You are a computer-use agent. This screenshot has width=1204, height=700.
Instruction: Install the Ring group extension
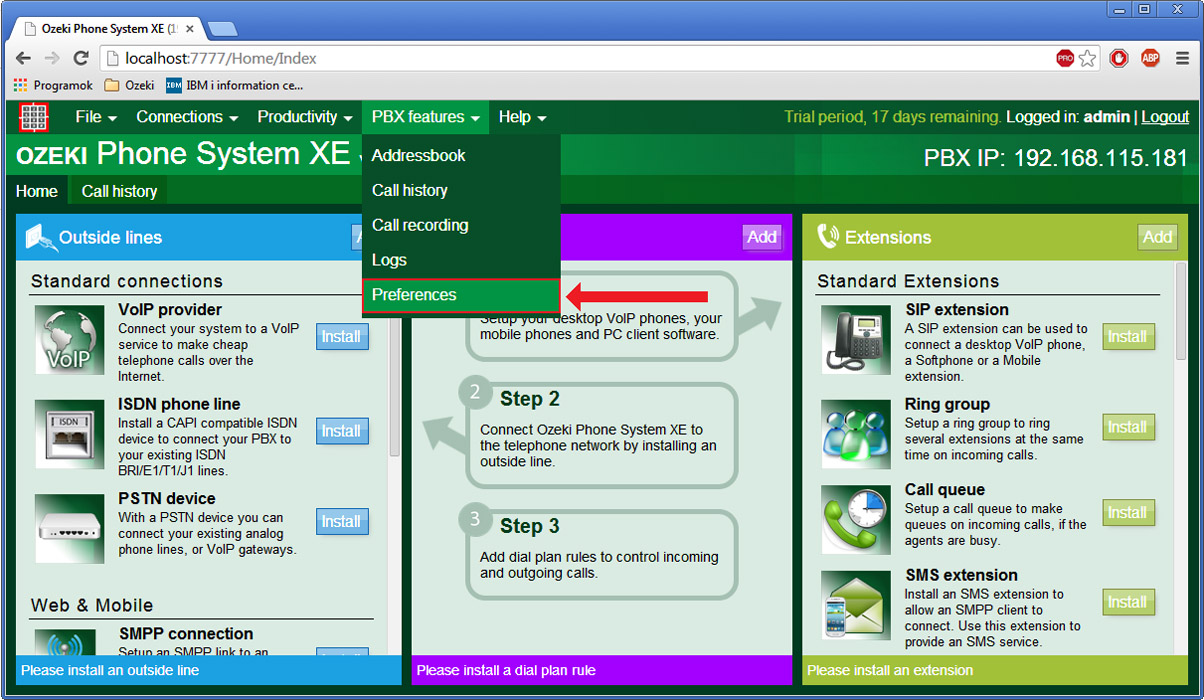click(1128, 427)
